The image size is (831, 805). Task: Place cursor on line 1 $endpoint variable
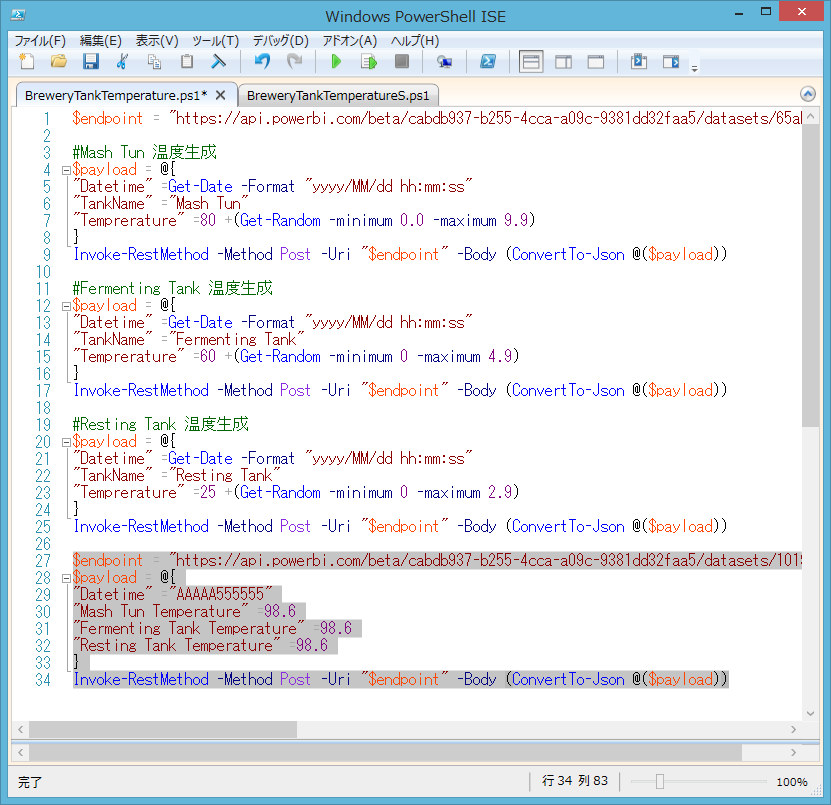click(x=108, y=118)
